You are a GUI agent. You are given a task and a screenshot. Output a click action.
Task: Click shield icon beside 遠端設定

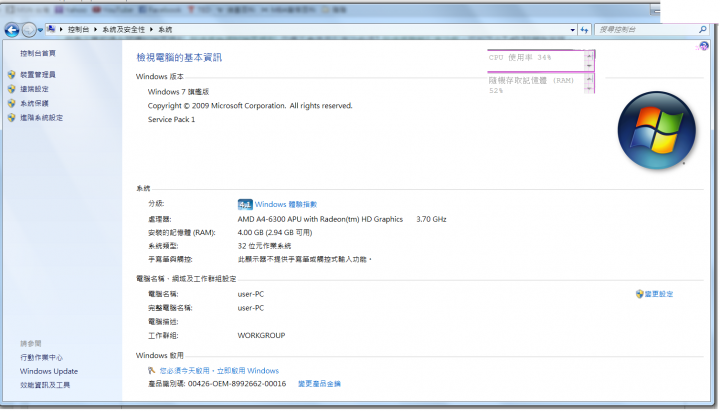click(11, 89)
